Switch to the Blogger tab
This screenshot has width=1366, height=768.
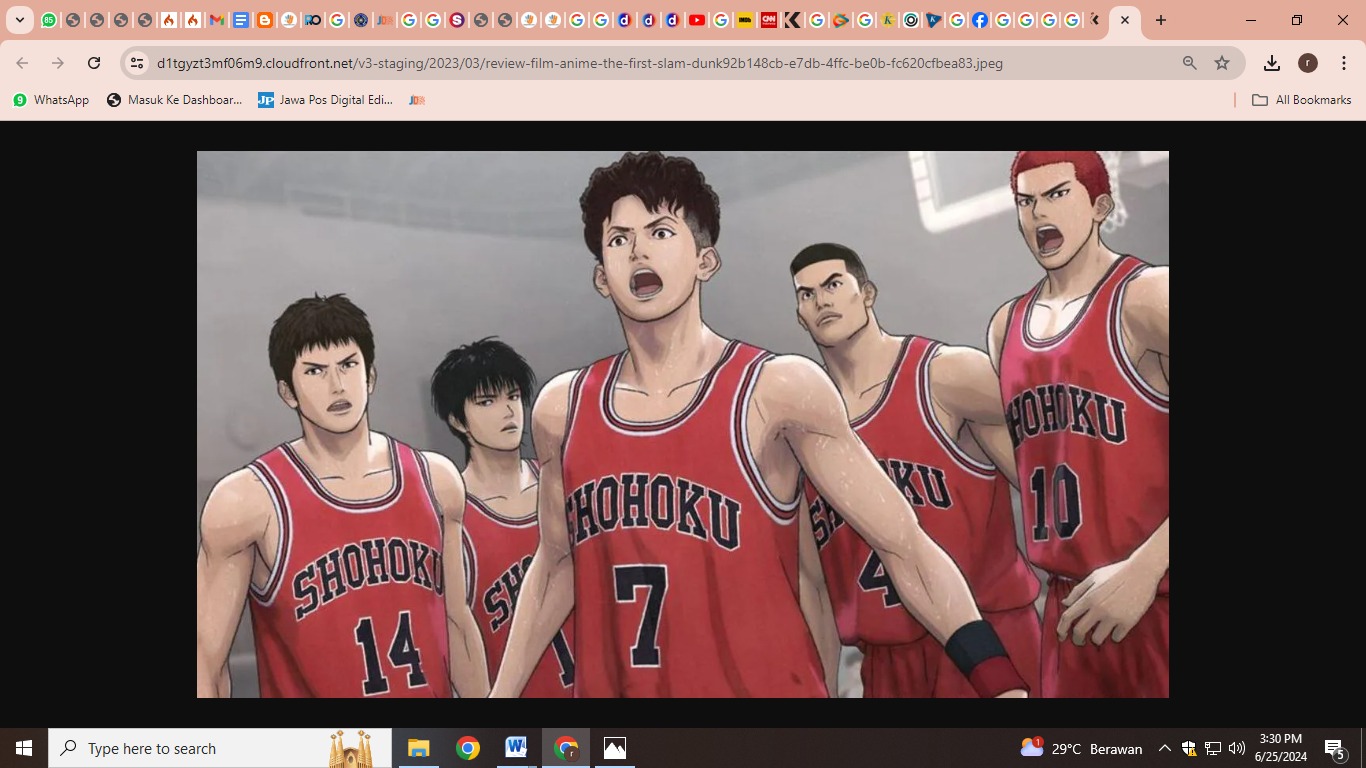264,20
